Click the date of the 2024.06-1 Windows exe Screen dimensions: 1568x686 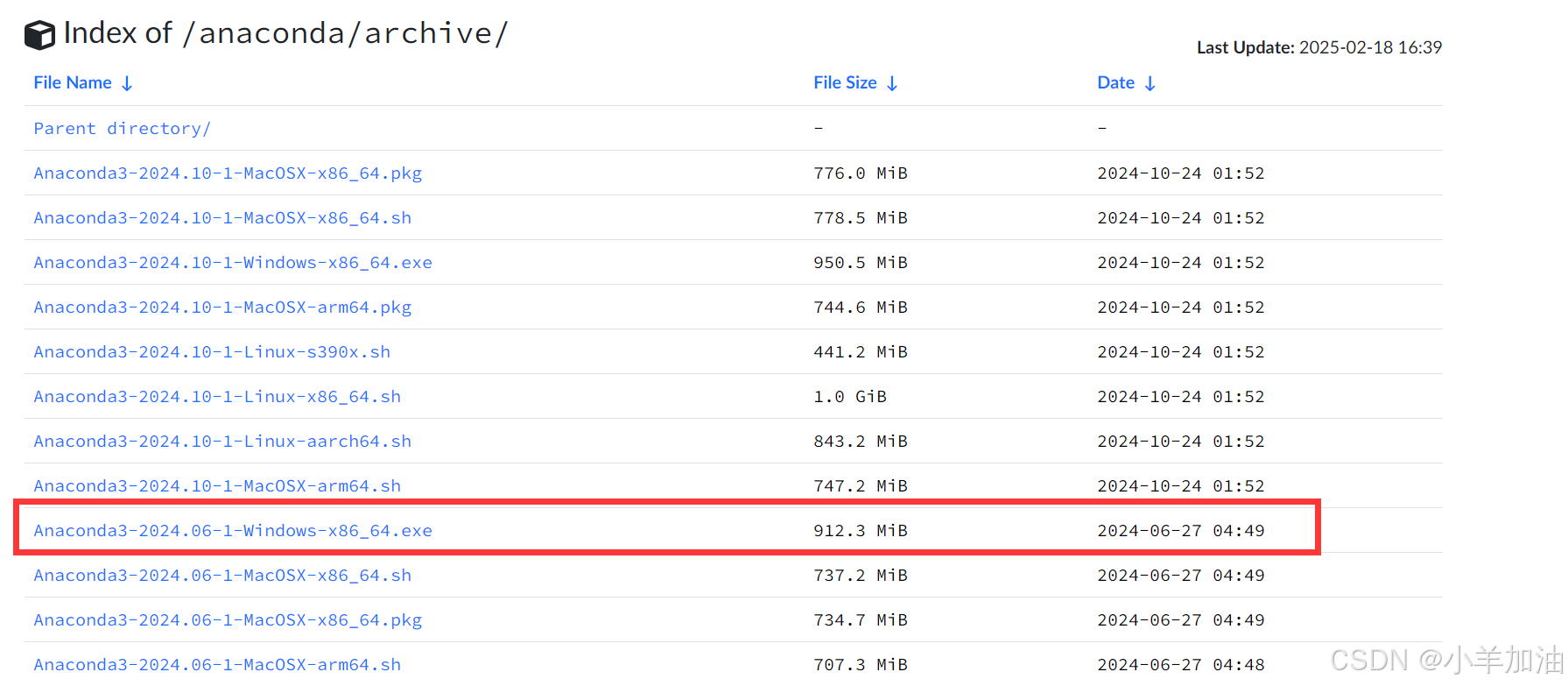(1181, 531)
